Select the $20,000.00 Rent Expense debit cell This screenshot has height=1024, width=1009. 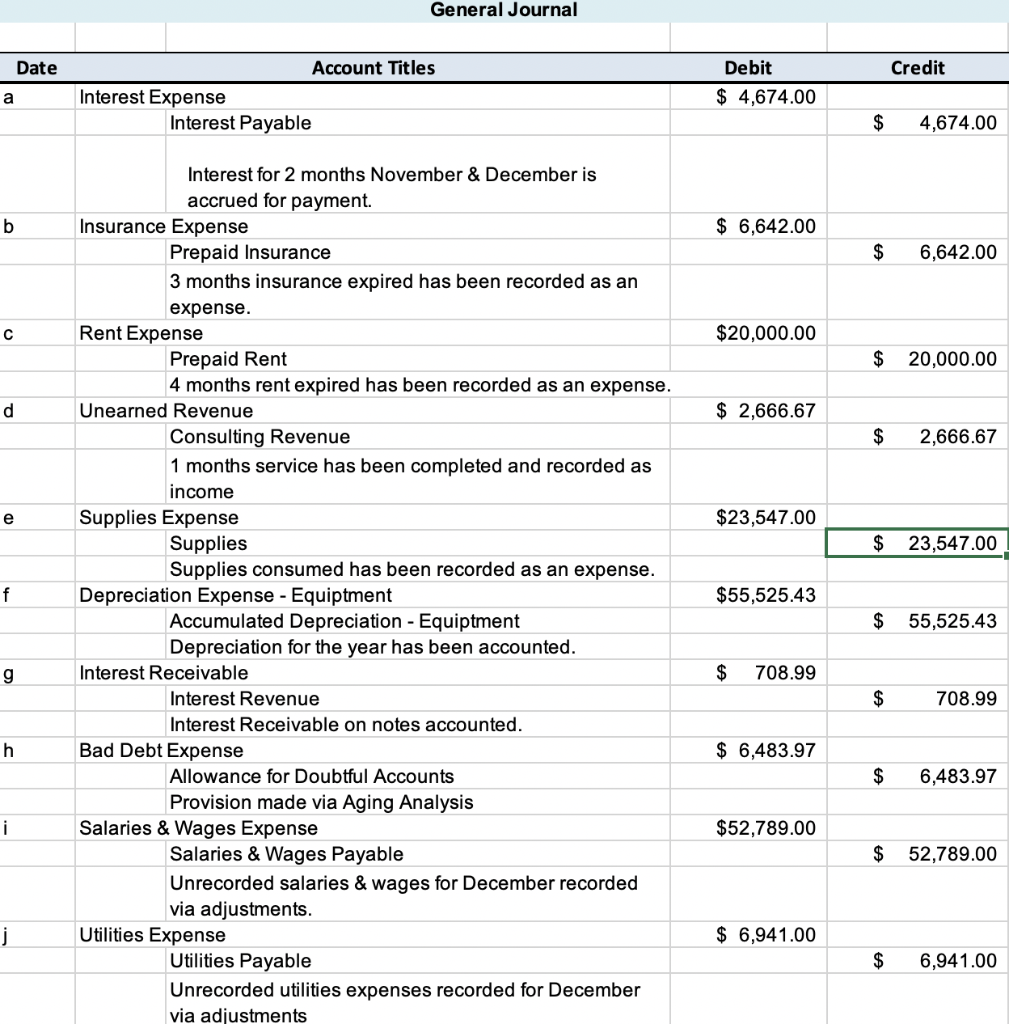click(x=748, y=332)
